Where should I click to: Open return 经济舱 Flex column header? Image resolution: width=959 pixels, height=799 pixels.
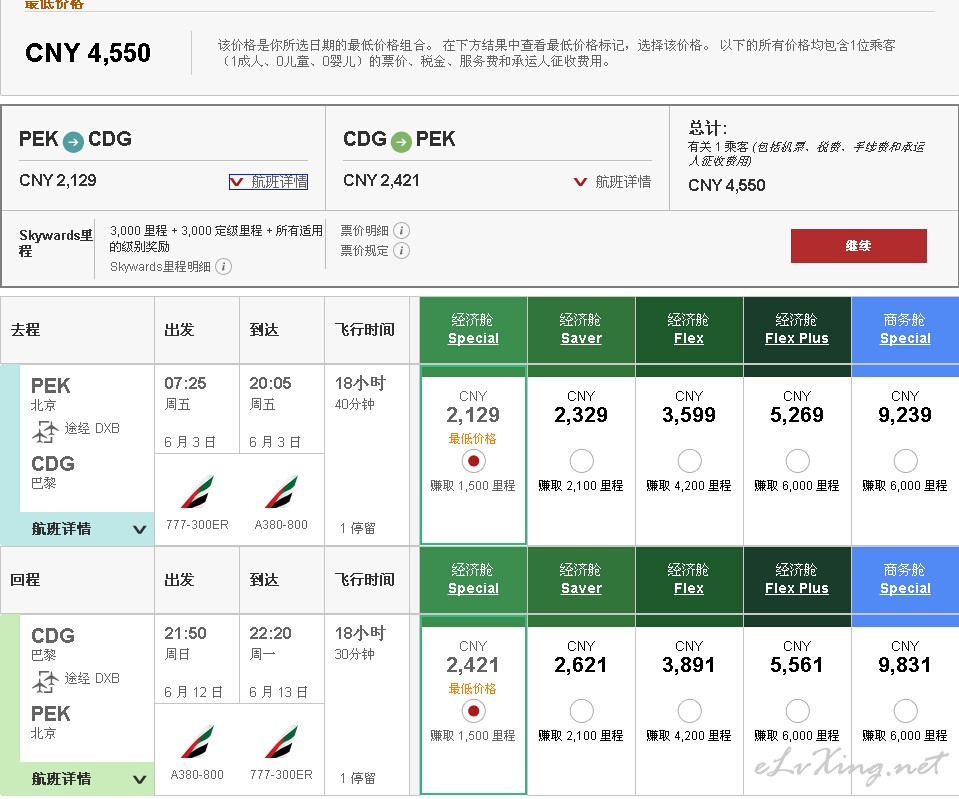point(689,579)
